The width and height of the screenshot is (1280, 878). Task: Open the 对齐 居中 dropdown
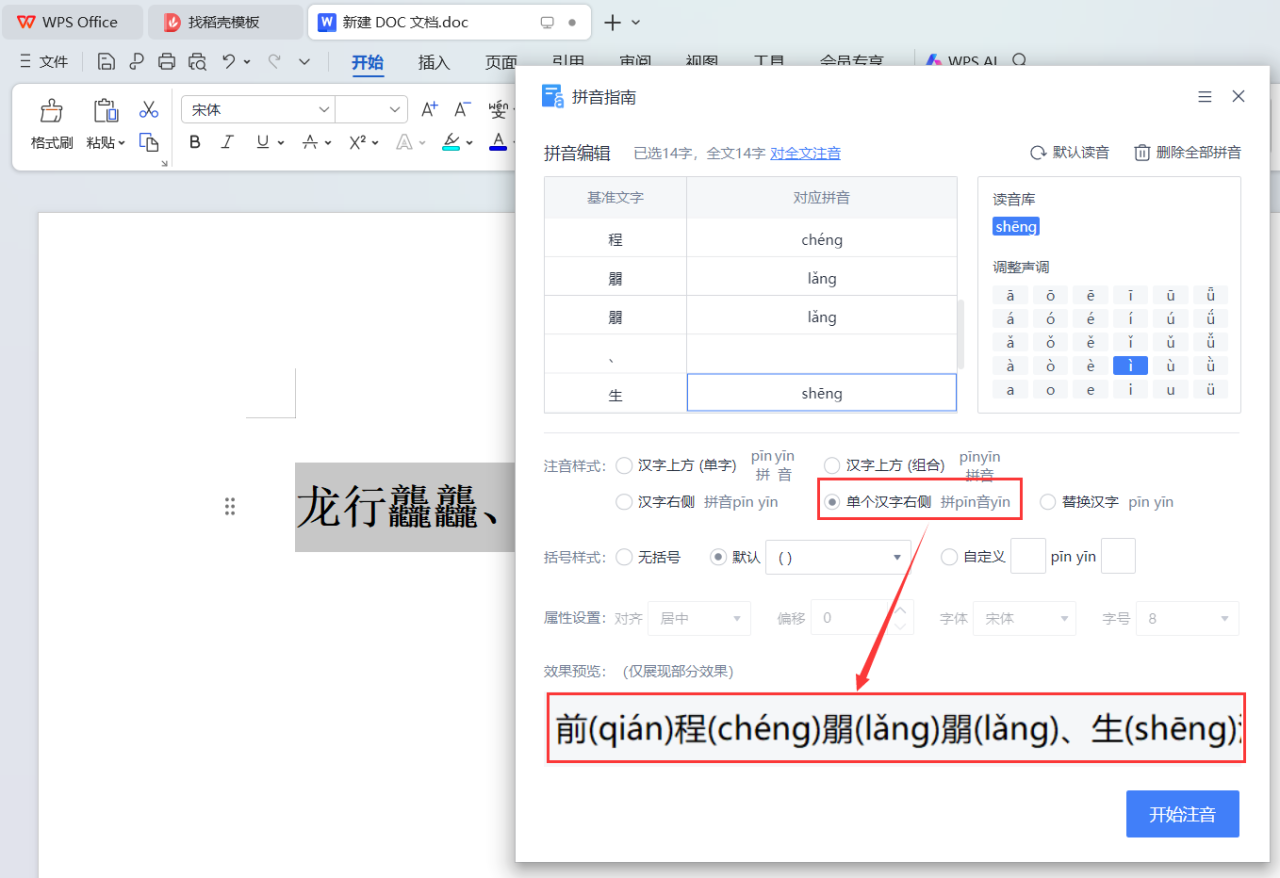(699, 618)
